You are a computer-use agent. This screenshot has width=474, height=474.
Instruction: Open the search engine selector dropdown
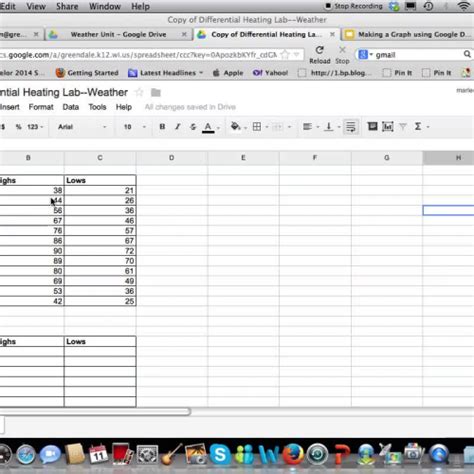pyautogui.click(x=365, y=55)
